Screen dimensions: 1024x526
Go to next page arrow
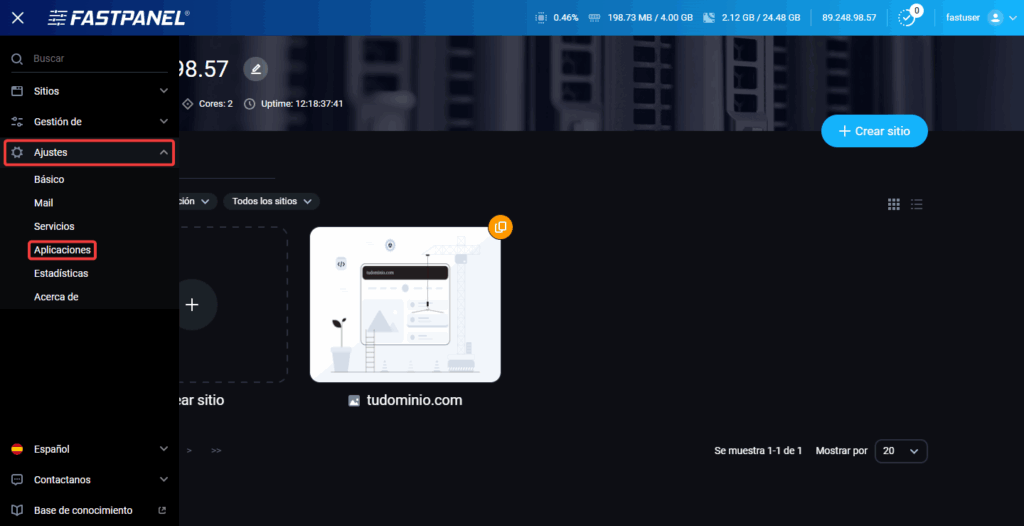click(x=189, y=451)
